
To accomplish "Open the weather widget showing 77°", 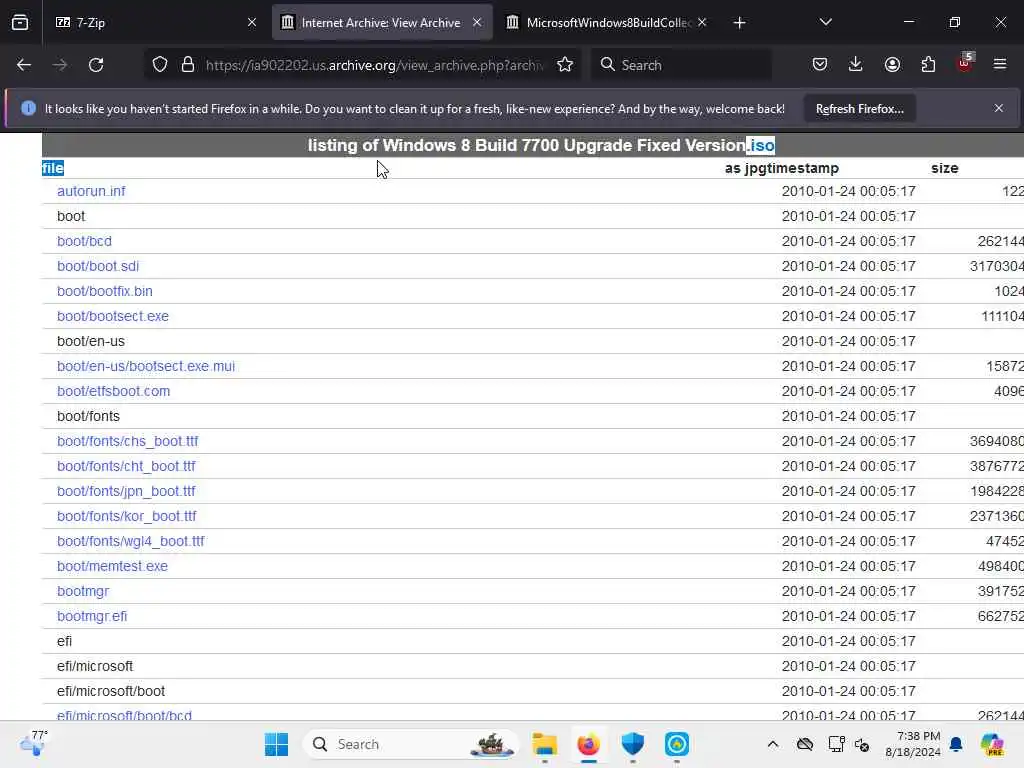I will coord(34,743).
